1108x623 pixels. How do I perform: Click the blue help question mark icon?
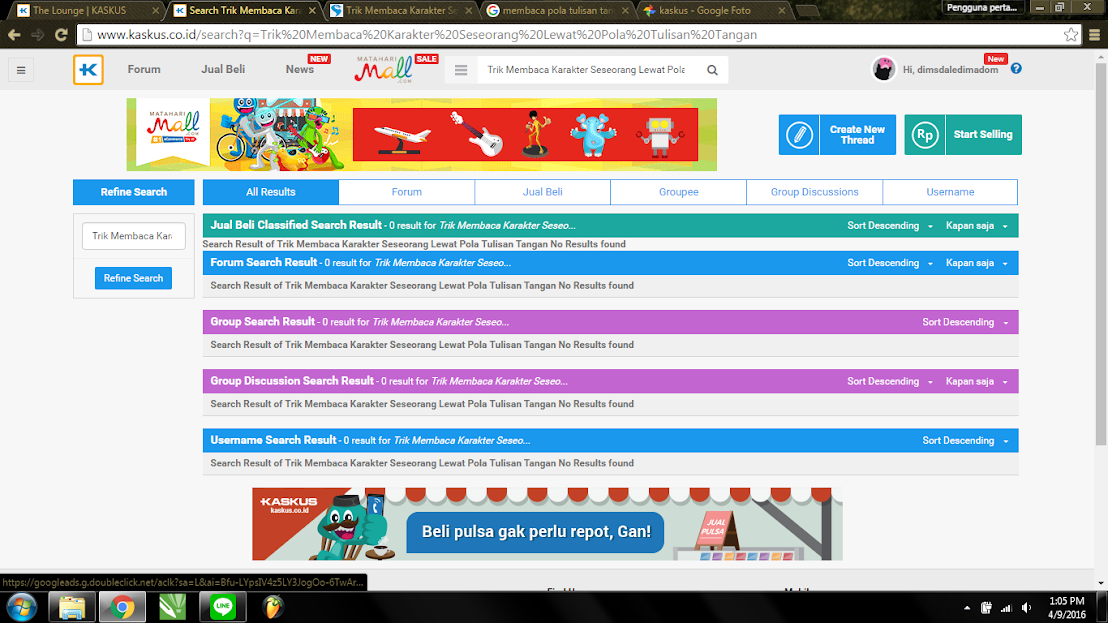click(1016, 69)
